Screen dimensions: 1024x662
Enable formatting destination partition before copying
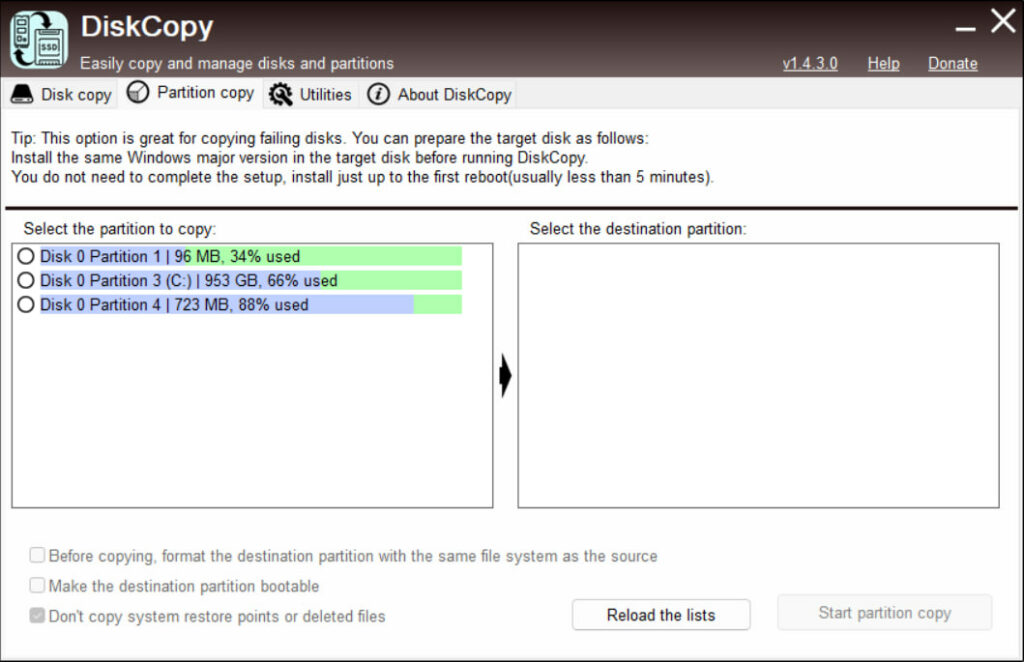pyautogui.click(x=37, y=555)
